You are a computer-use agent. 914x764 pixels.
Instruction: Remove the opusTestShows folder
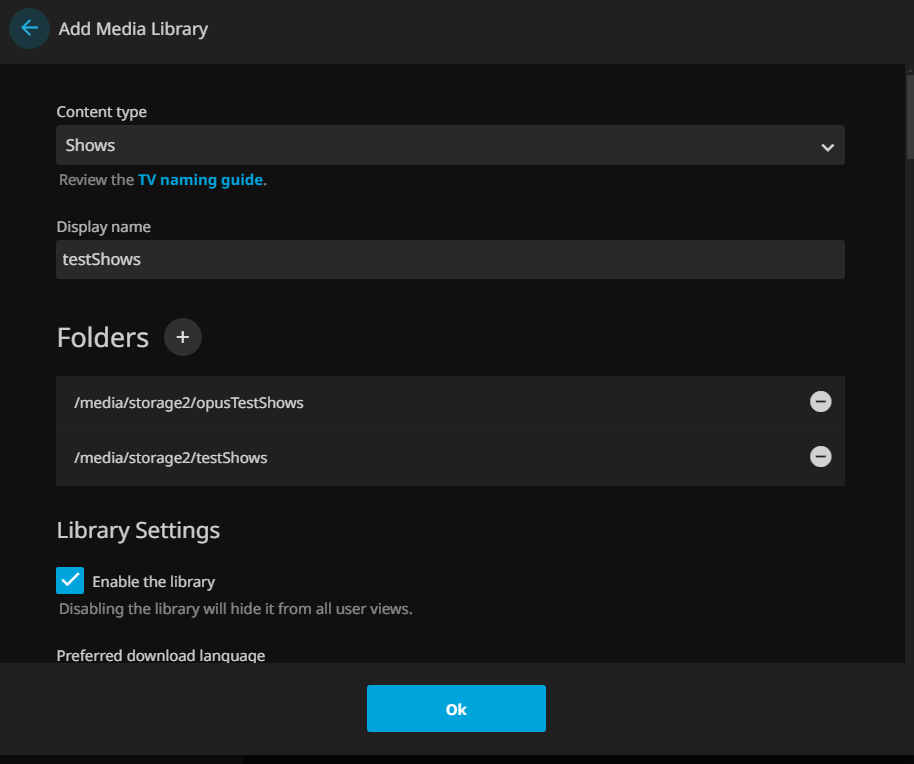tap(820, 402)
